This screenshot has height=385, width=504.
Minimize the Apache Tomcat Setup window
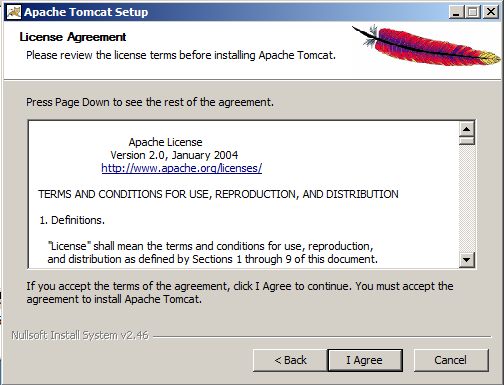click(x=456, y=12)
